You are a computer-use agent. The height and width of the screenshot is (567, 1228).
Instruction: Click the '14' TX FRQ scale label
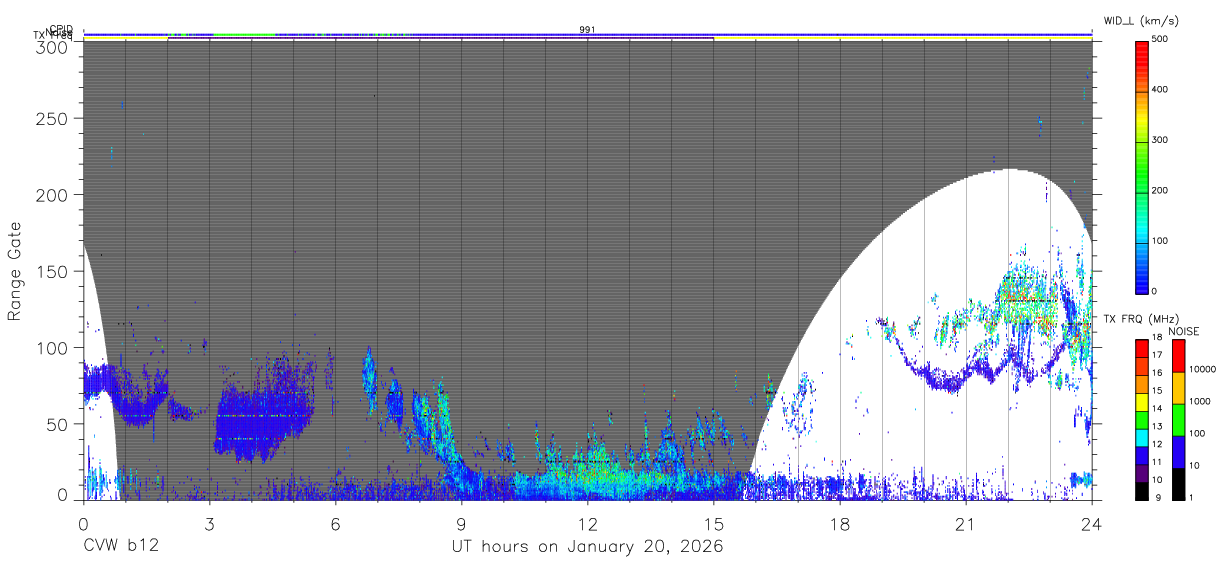pyautogui.click(x=1159, y=409)
